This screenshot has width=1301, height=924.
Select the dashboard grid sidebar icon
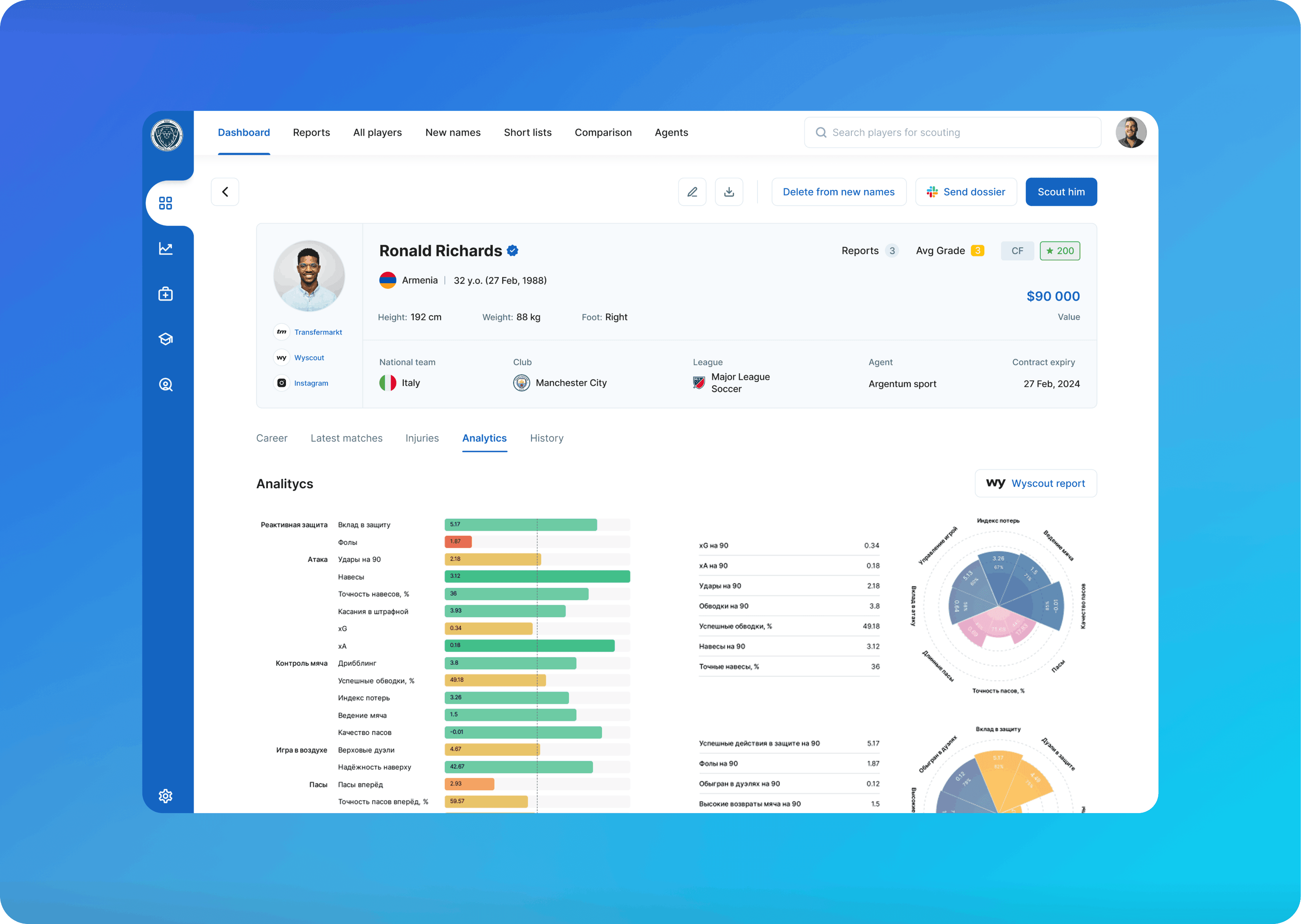point(166,203)
